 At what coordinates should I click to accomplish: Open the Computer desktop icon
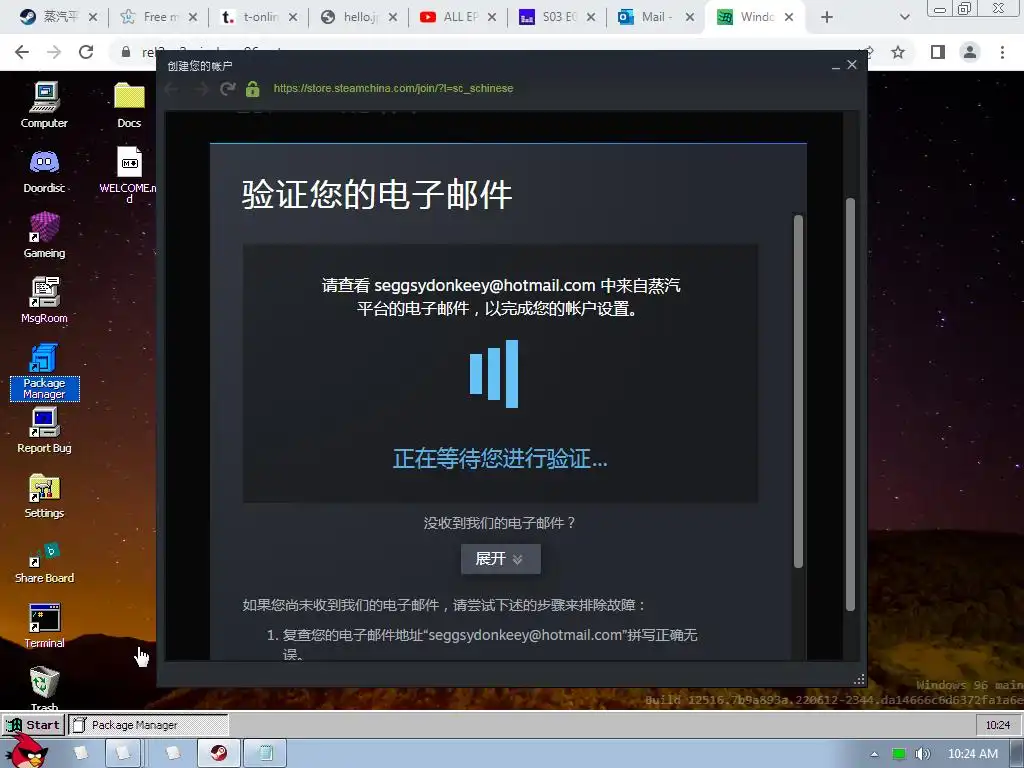[44, 104]
